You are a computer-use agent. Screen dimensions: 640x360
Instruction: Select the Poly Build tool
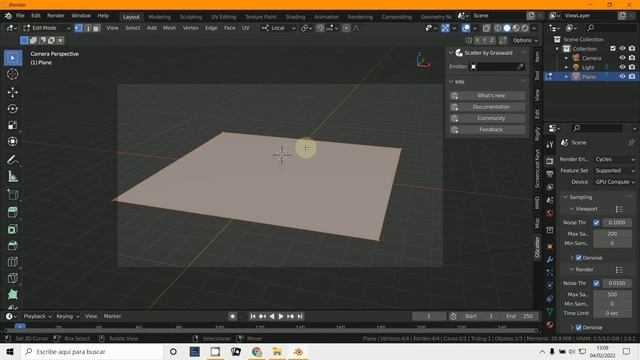coord(13,294)
